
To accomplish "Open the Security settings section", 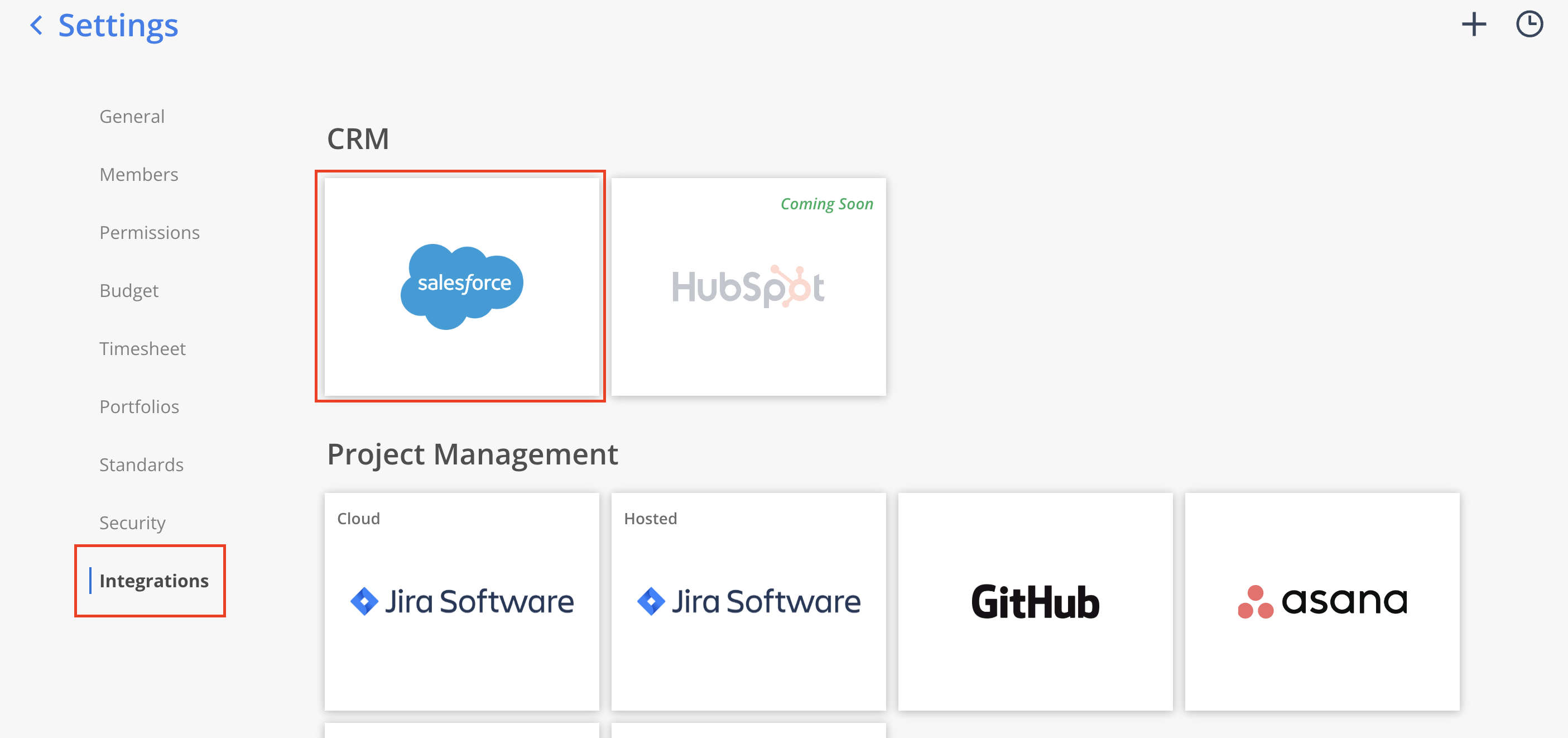I will tap(132, 523).
